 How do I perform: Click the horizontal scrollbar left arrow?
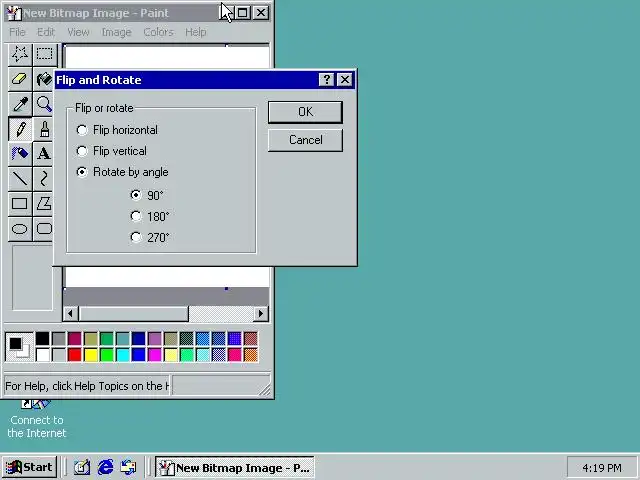click(71, 313)
